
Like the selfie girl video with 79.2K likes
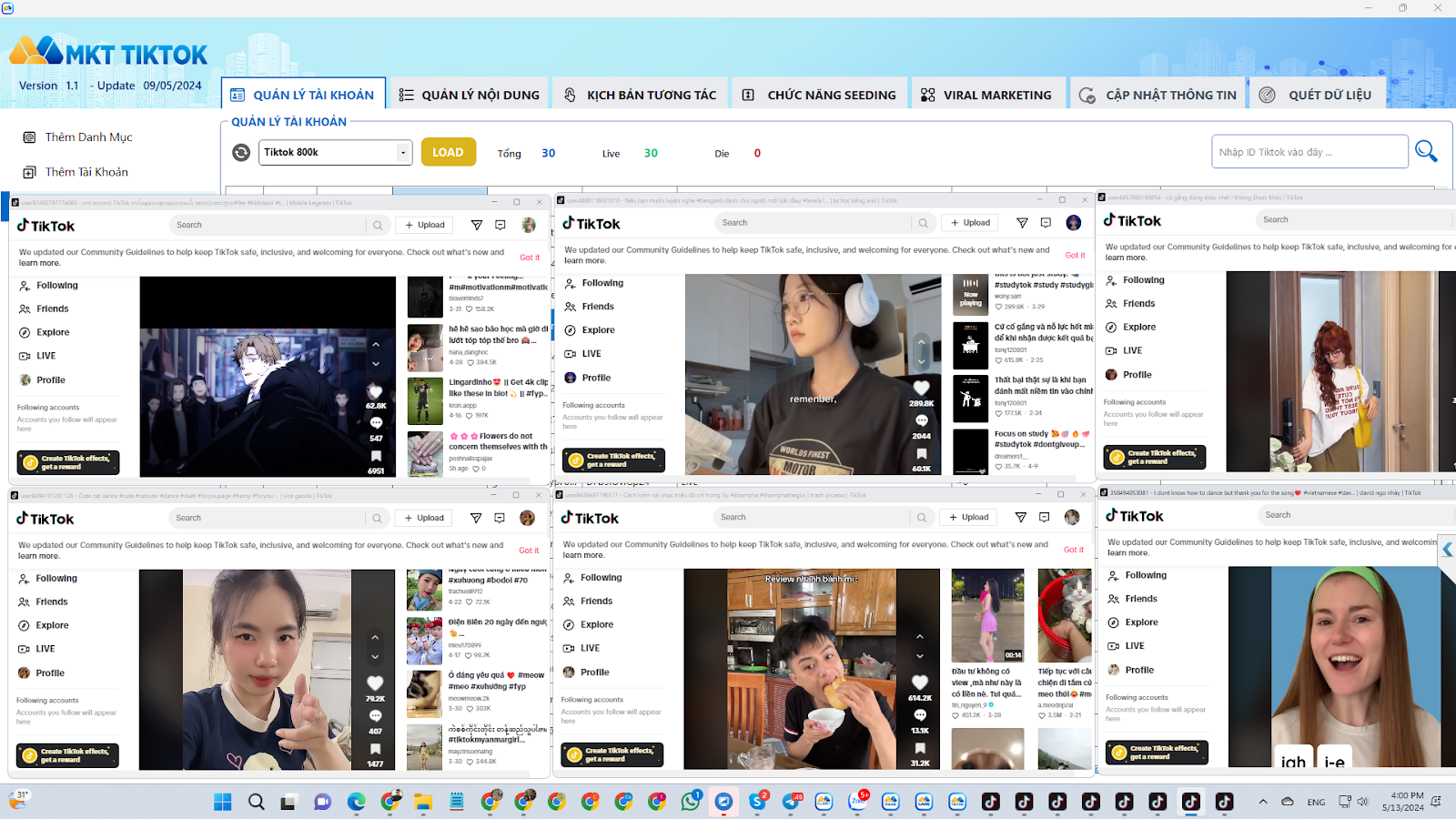(x=375, y=683)
